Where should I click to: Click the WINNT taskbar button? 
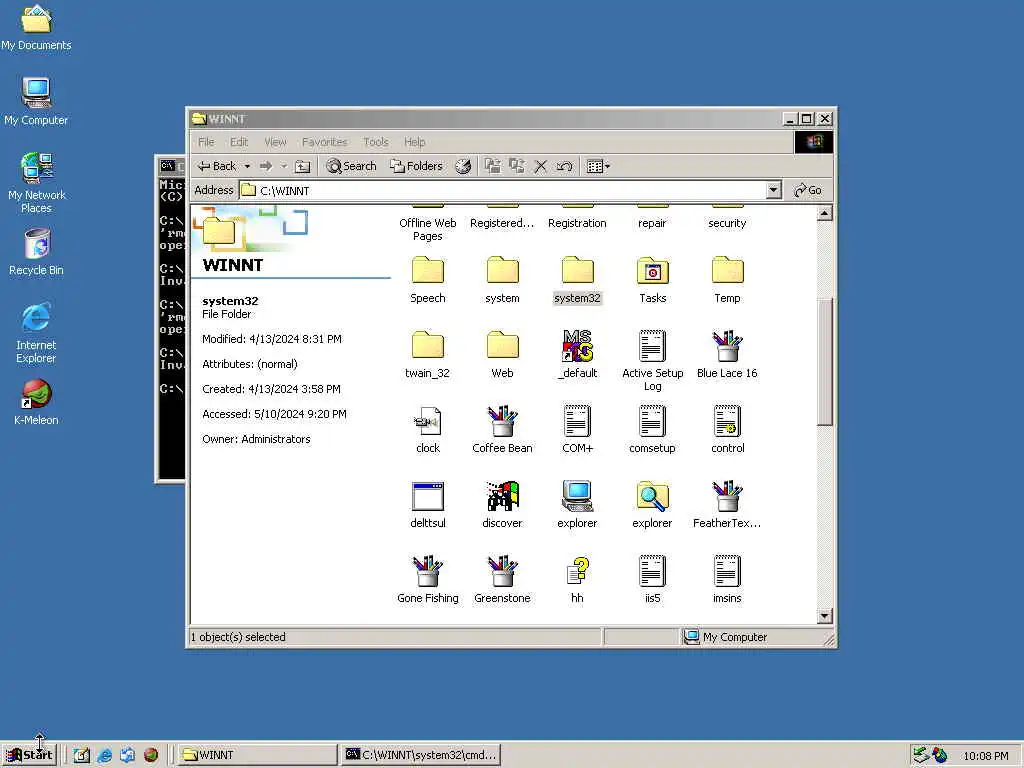257,754
